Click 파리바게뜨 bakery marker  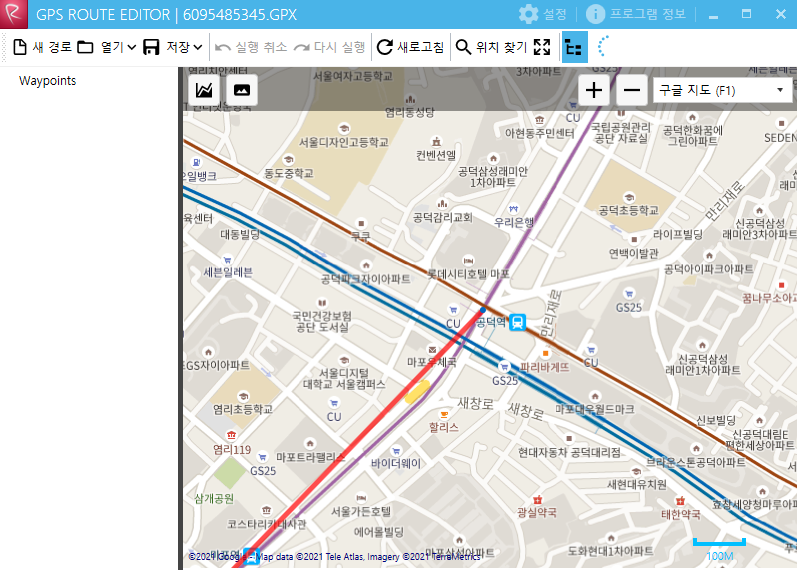point(546,353)
